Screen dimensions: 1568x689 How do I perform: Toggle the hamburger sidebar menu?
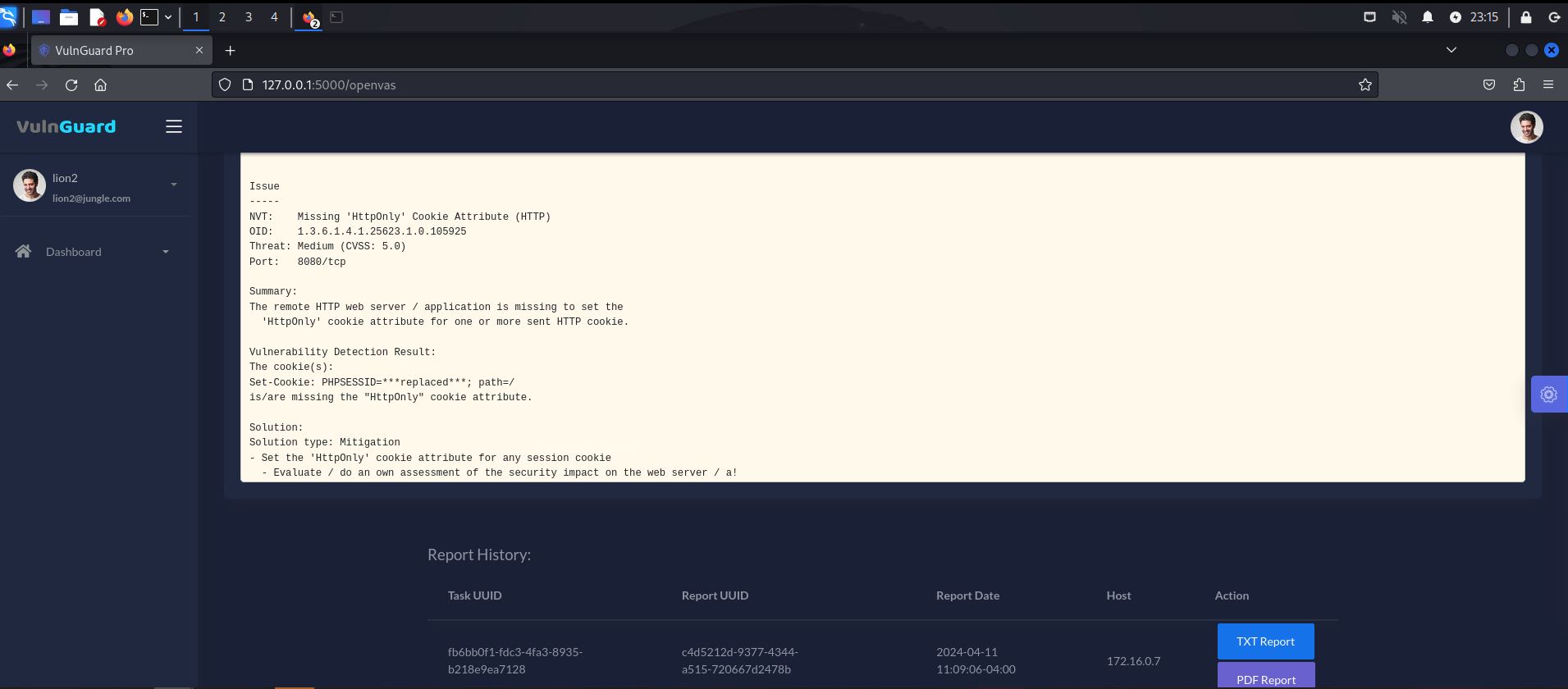coord(174,126)
